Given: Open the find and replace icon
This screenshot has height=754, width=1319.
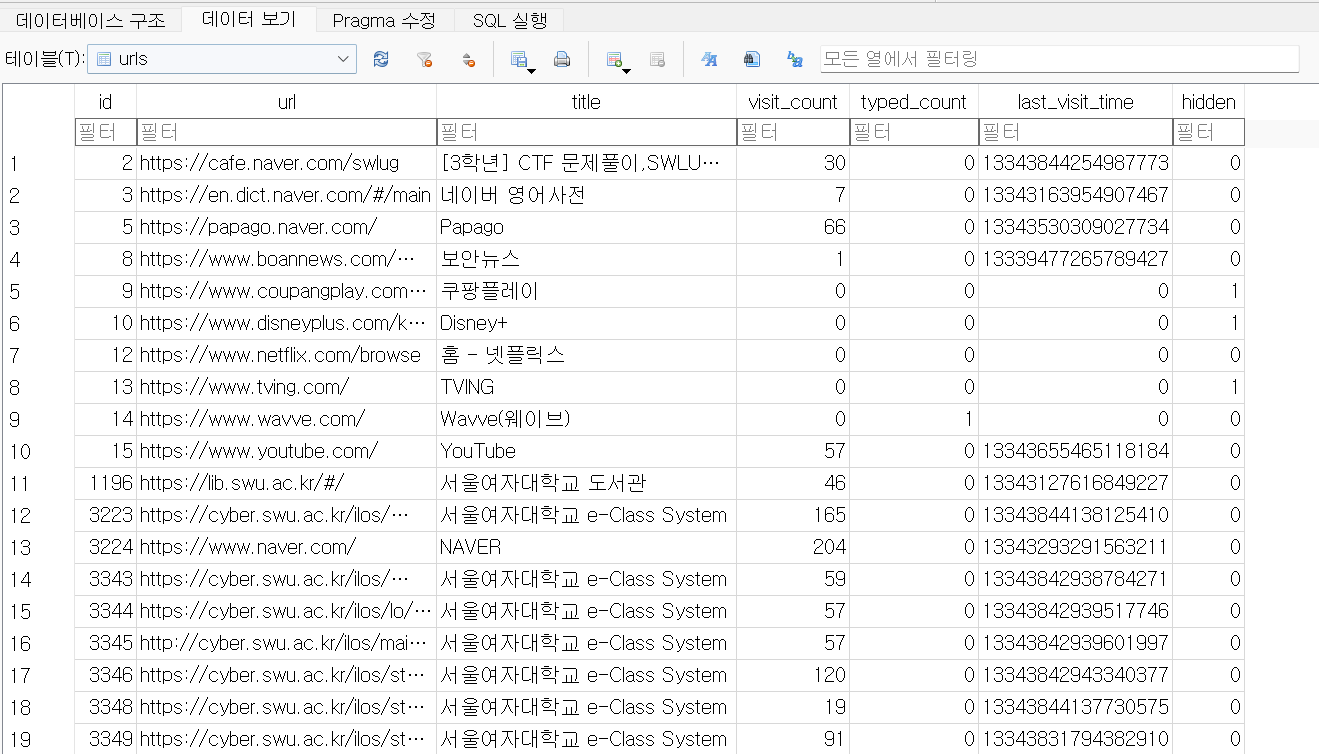Looking at the screenshot, I should [795, 59].
